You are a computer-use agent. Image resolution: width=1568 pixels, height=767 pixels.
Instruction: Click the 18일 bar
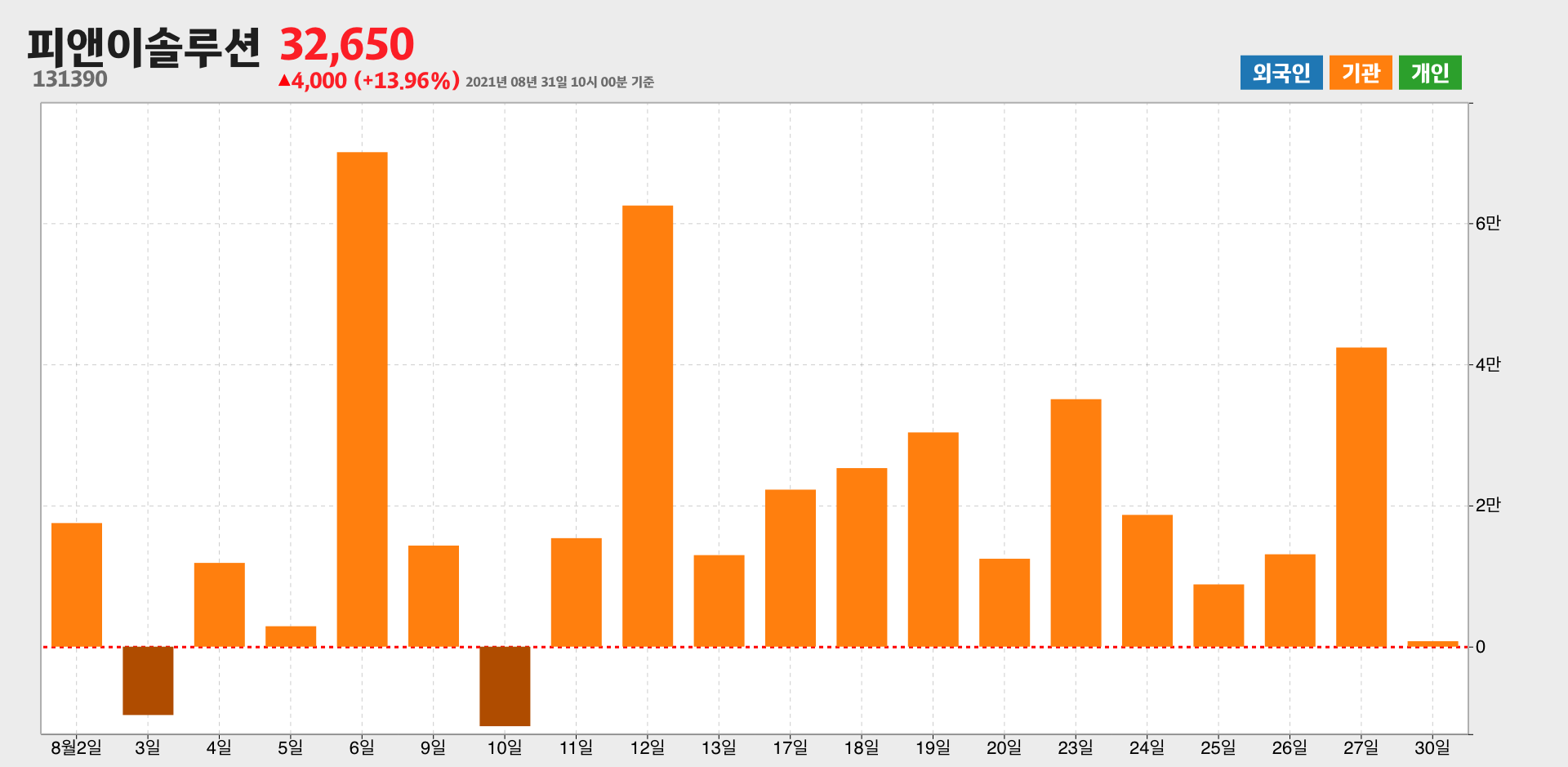(862, 557)
